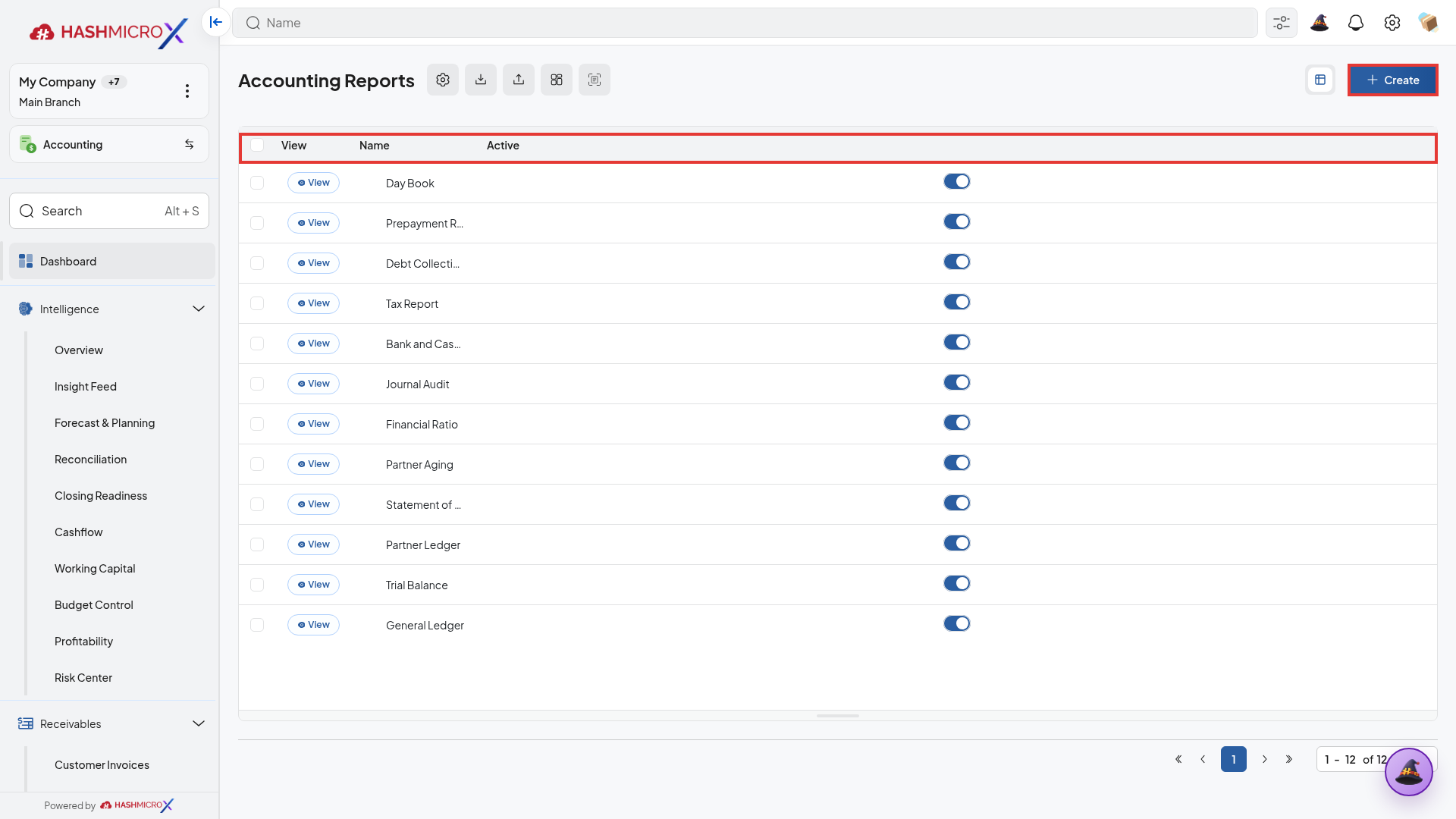Image resolution: width=1456 pixels, height=819 pixels.
Task: Select page 1 pagination button
Action: [1234, 759]
